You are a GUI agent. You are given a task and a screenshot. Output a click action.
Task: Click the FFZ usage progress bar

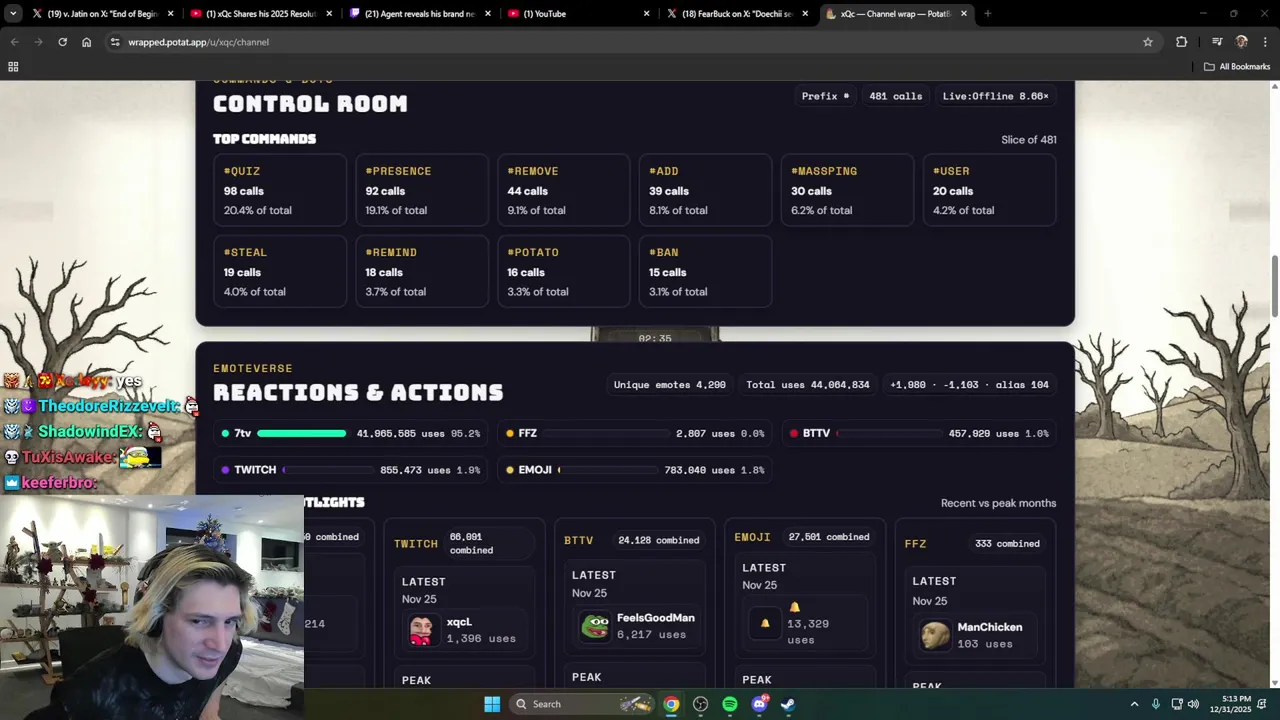click(607, 434)
